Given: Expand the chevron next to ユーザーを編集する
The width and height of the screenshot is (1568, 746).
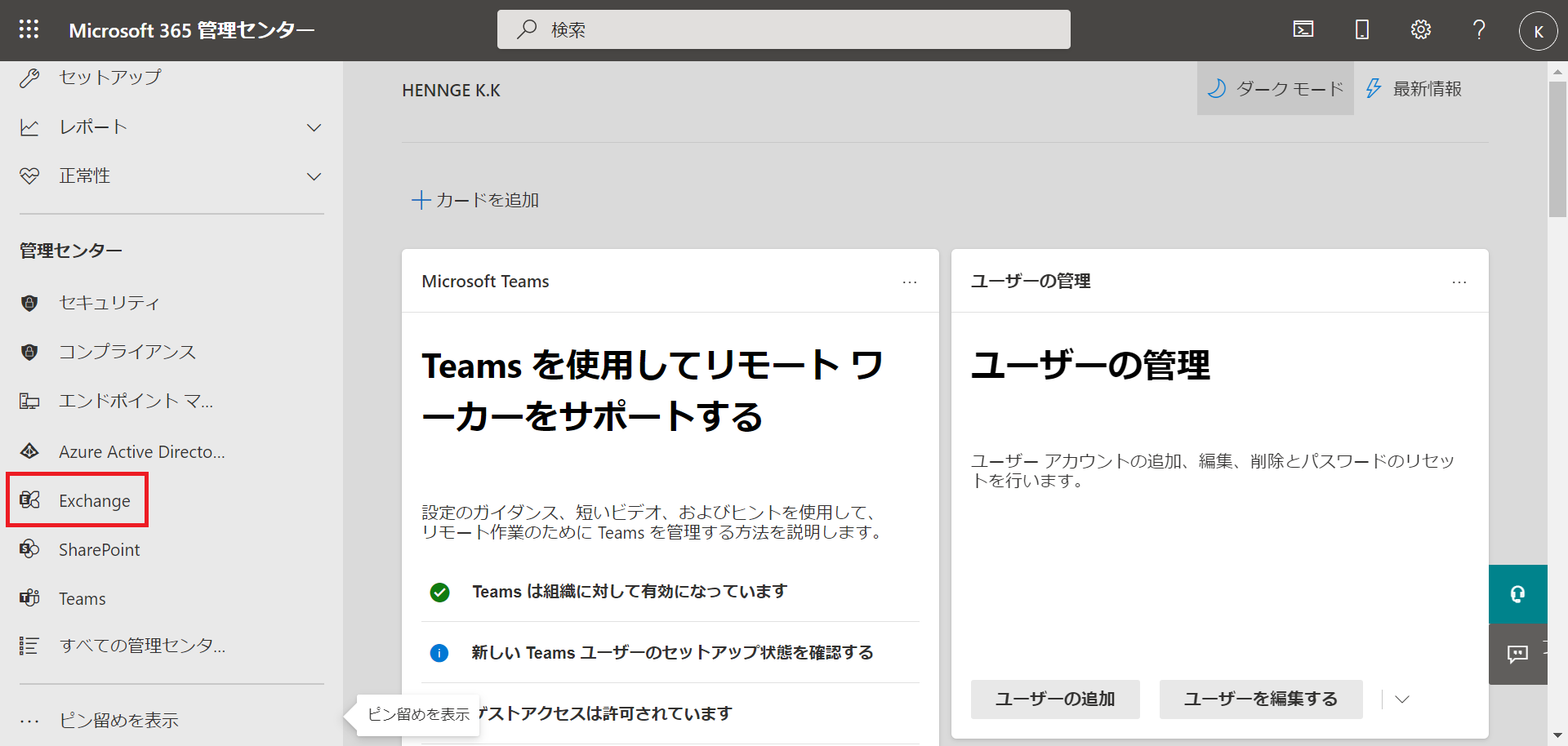Looking at the screenshot, I should (x=1402, y=699).
